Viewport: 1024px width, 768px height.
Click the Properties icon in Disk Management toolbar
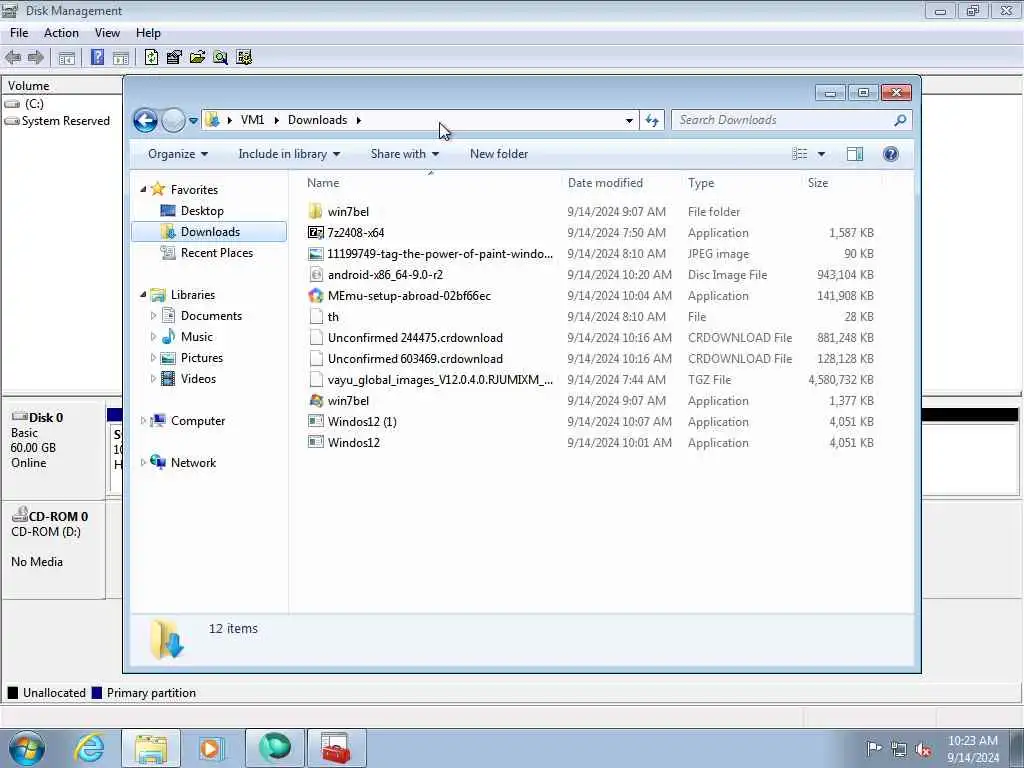click(x=174, y=57)
